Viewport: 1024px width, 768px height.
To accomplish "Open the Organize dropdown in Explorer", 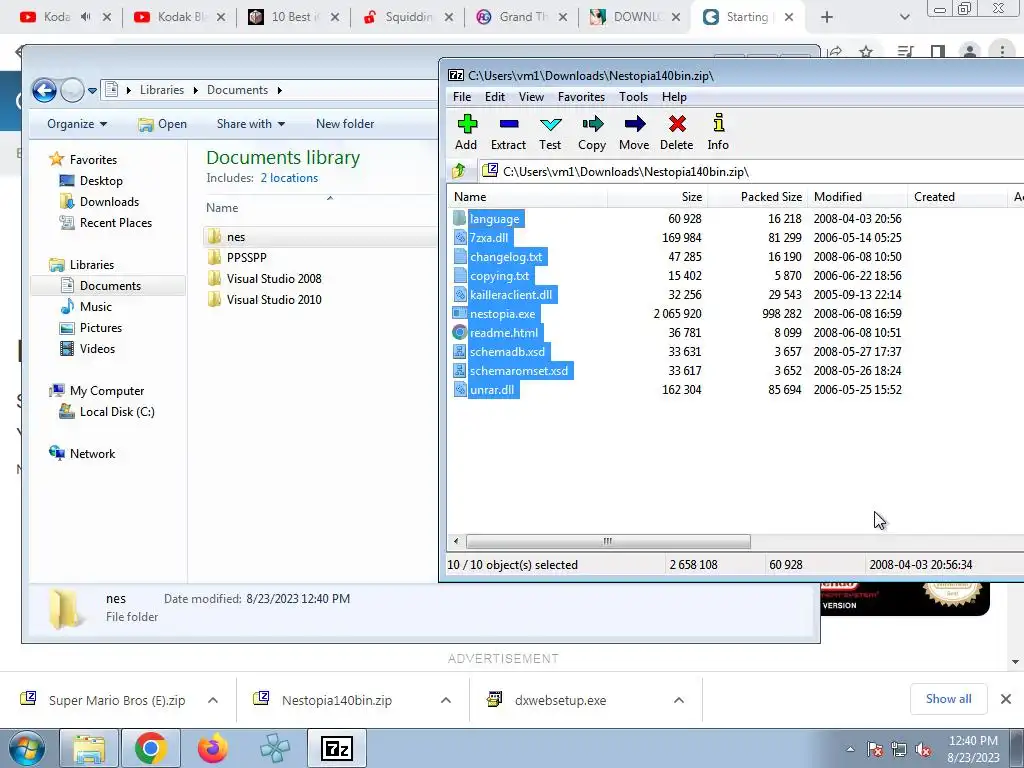I will pos(77,124).
